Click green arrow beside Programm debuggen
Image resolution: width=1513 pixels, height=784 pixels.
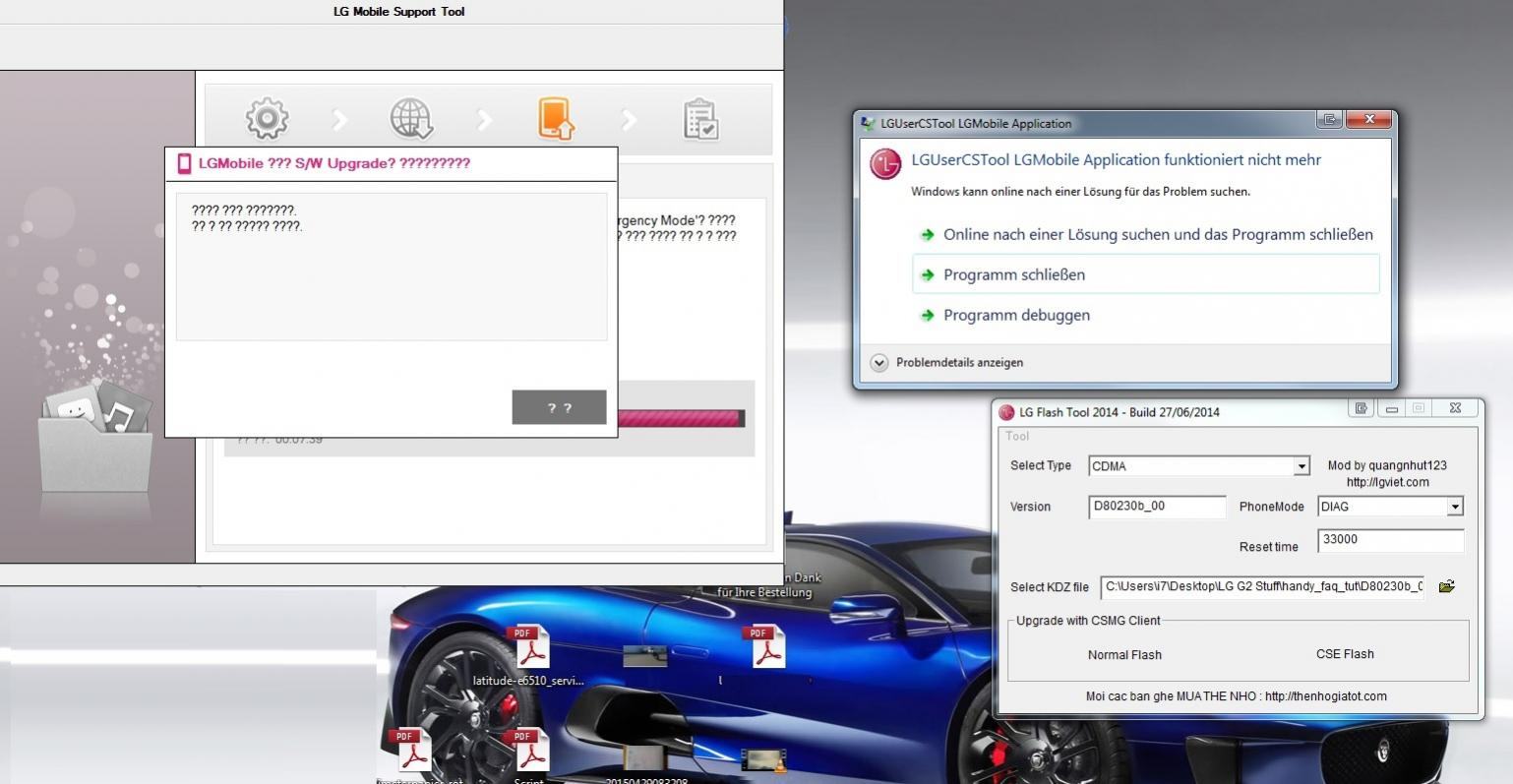click(927, 316)
